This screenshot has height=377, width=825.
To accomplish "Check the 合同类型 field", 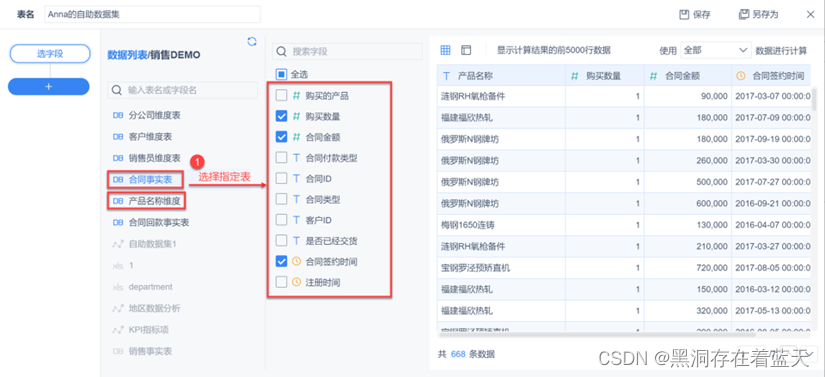I will point(281,199).
